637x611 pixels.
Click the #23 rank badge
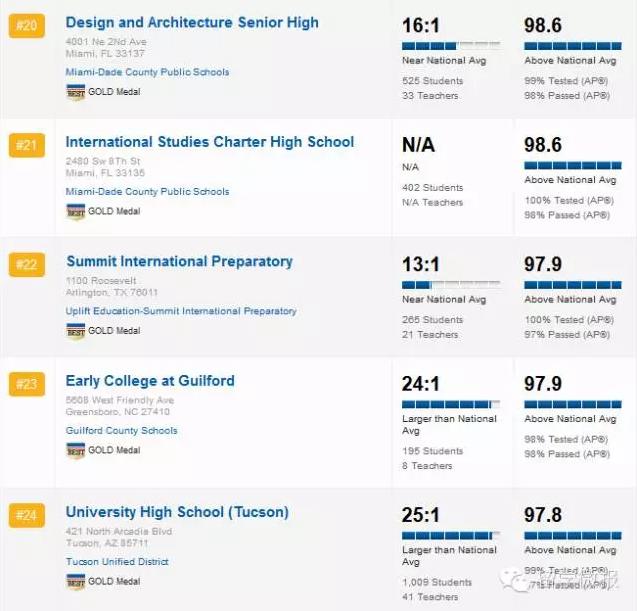pyautogui.click(x=25, y=384)
